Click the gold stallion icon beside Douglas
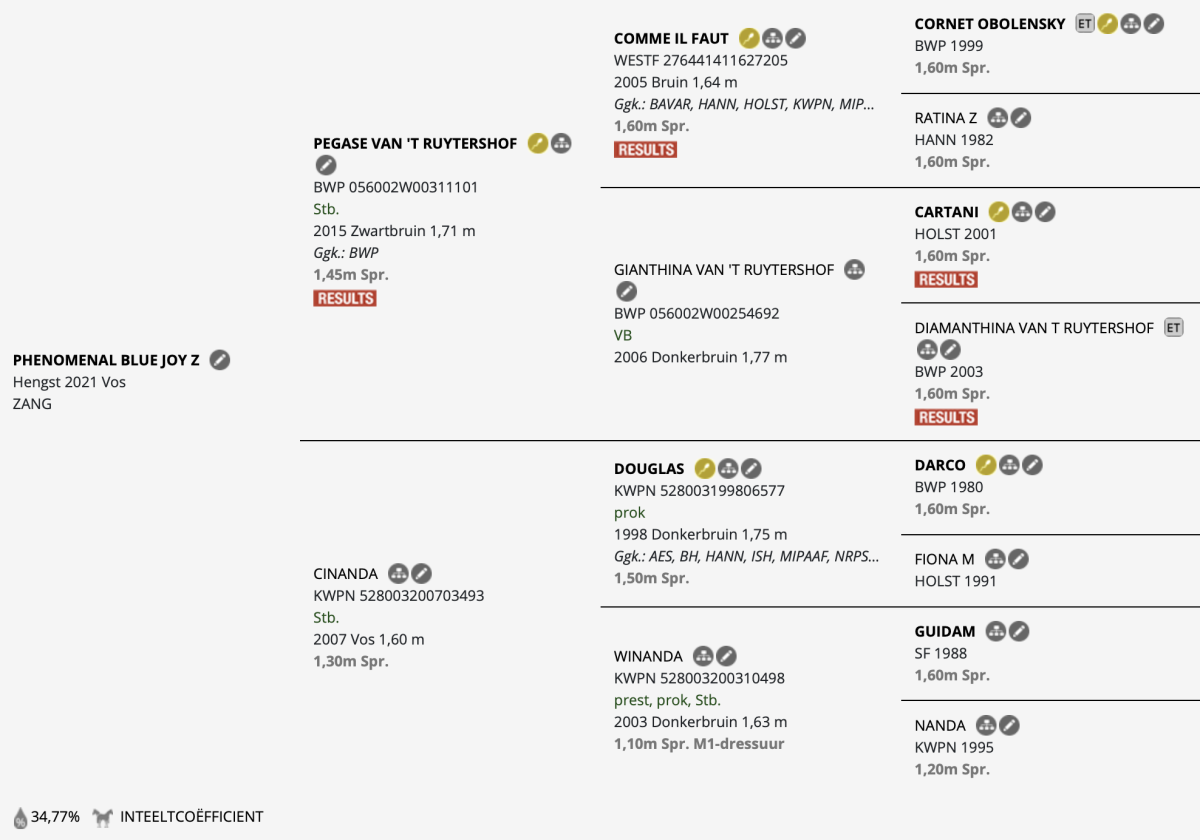Screen dimensions: 1200x840 [705, 468]
